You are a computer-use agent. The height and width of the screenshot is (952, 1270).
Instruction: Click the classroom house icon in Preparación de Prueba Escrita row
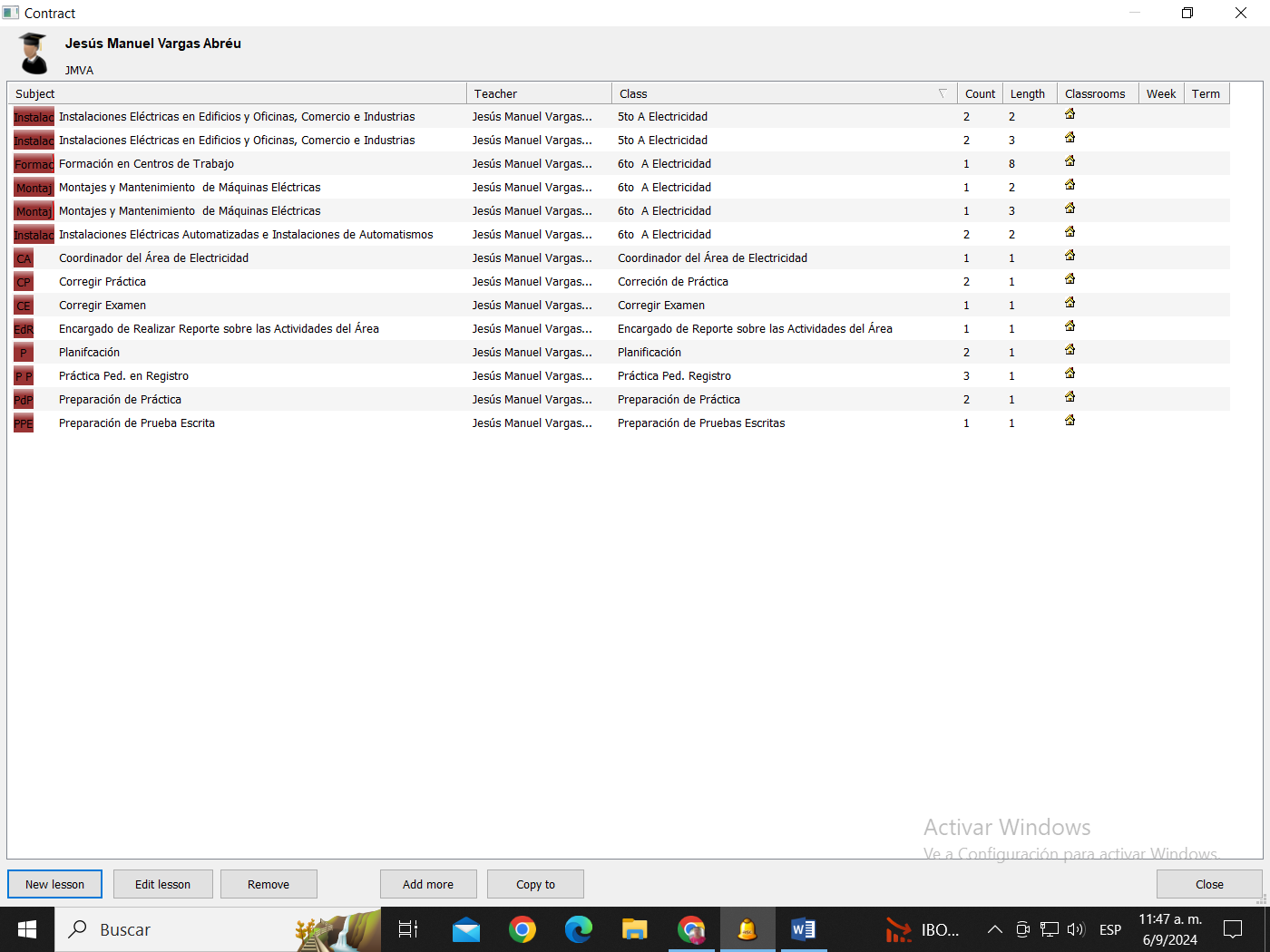click(1070, 421)
